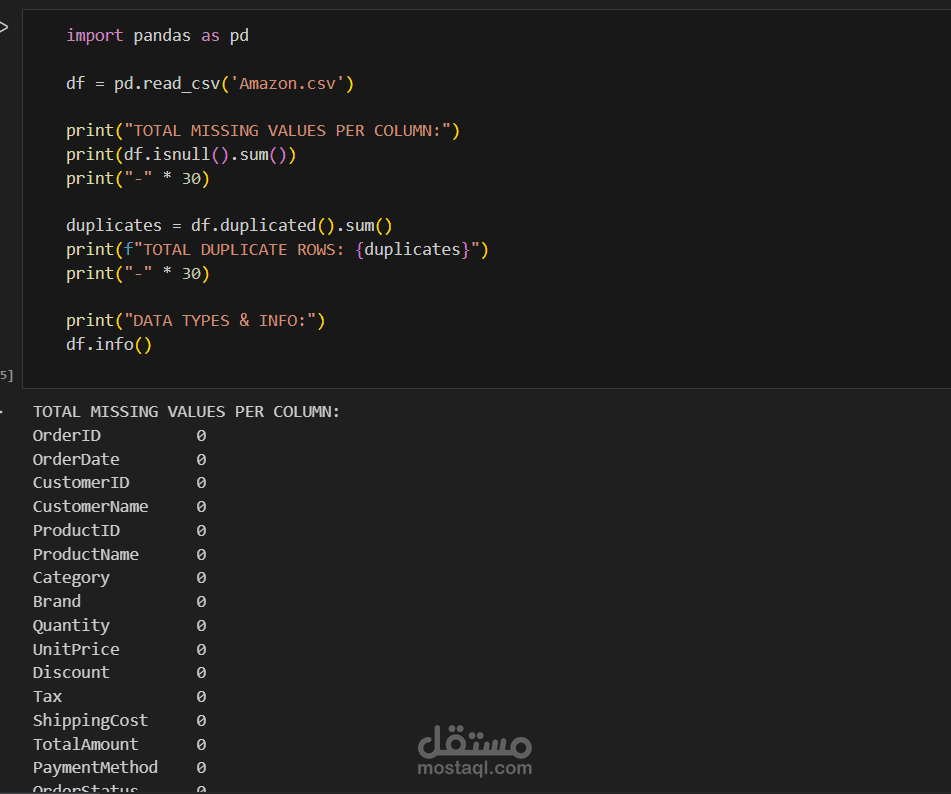Click the output header TOTAL MISSING VALUES PER COLUMN
This screenshot has height=794, width=951.
click(186, 411)
